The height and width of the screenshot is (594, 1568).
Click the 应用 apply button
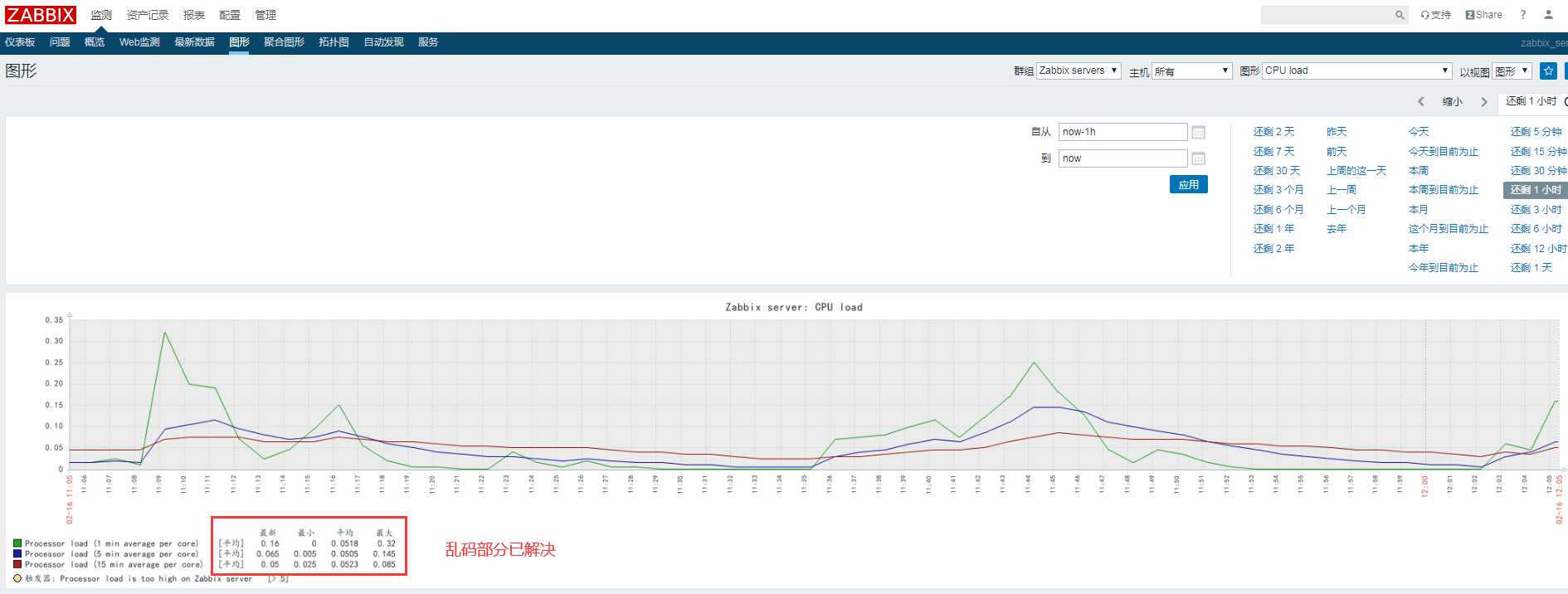1188,184
